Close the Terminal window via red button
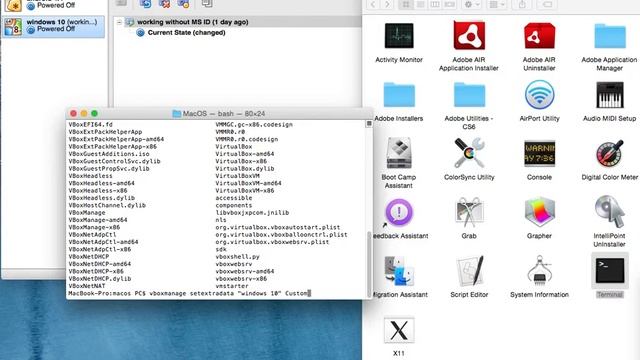 (x=73, y=113)
